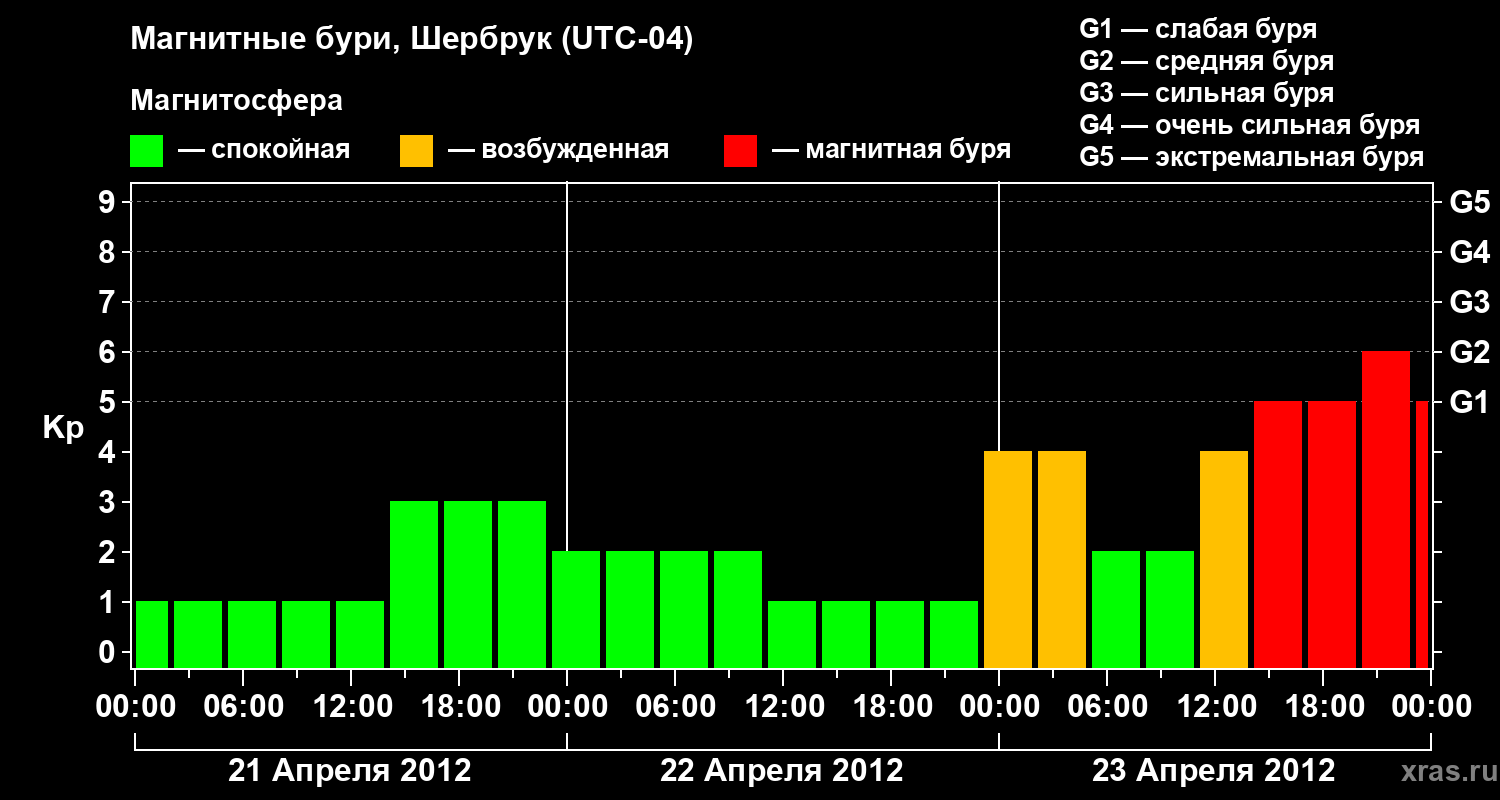Click the first red Kp 5 bar after 12:00 on 23 Апреля

[1278, 535]
